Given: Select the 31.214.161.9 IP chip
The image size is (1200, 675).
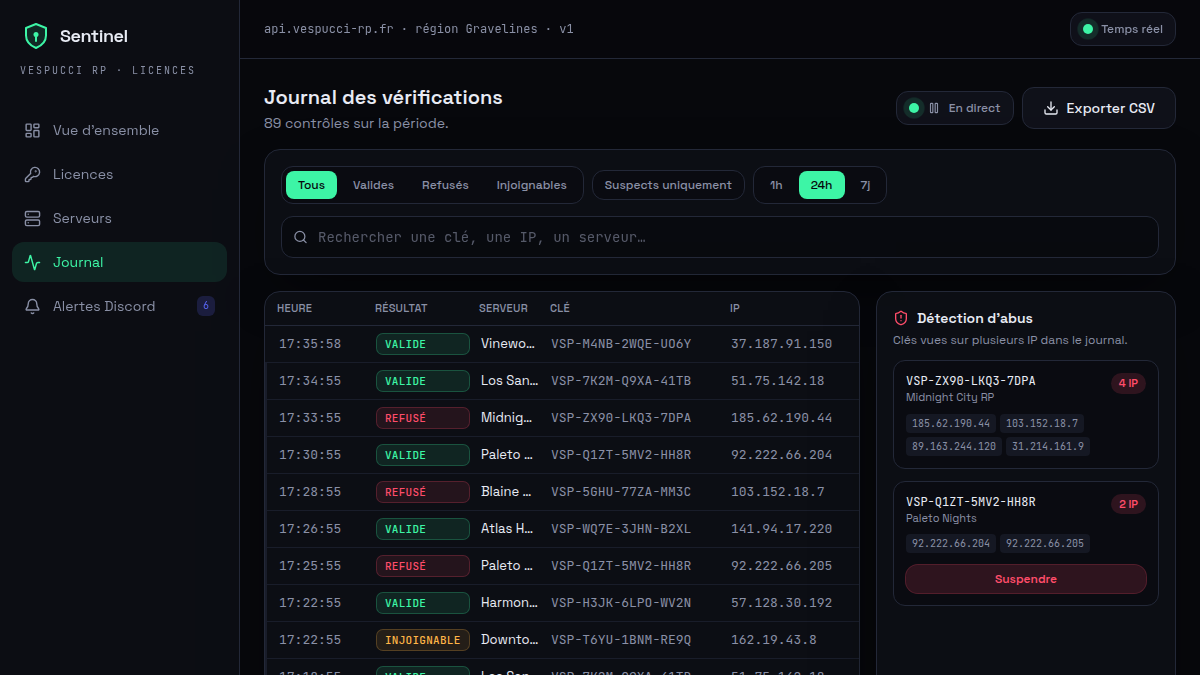Looking at the screenshot, I should (1048, 446).
